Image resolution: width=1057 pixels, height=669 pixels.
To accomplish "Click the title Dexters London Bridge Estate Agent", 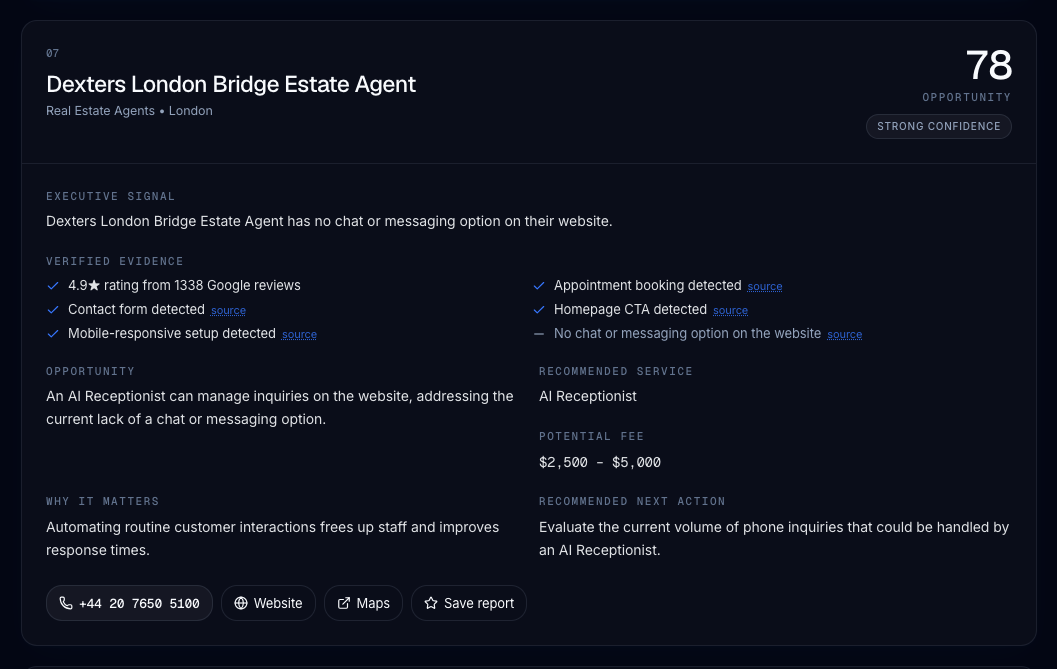I will pos(231,84).
